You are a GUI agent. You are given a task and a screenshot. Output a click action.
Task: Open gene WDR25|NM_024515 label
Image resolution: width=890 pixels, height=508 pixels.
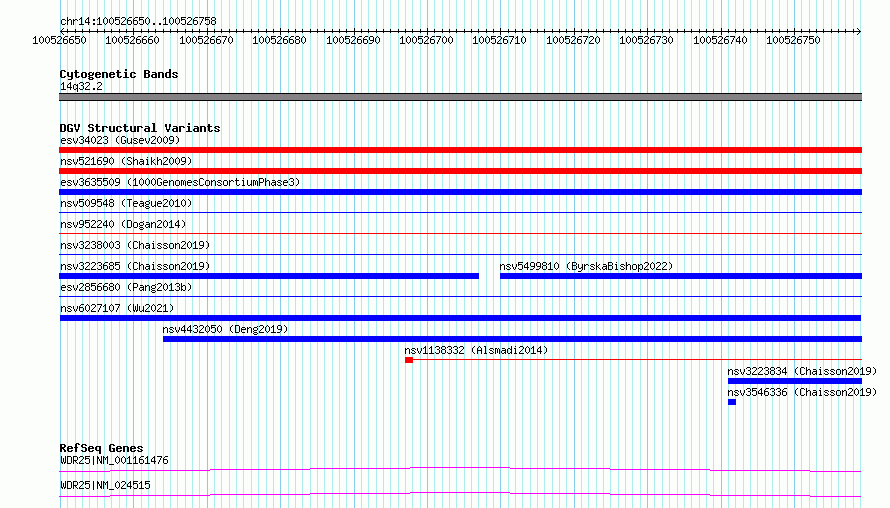pyautogui.click(x=105, y=485)
